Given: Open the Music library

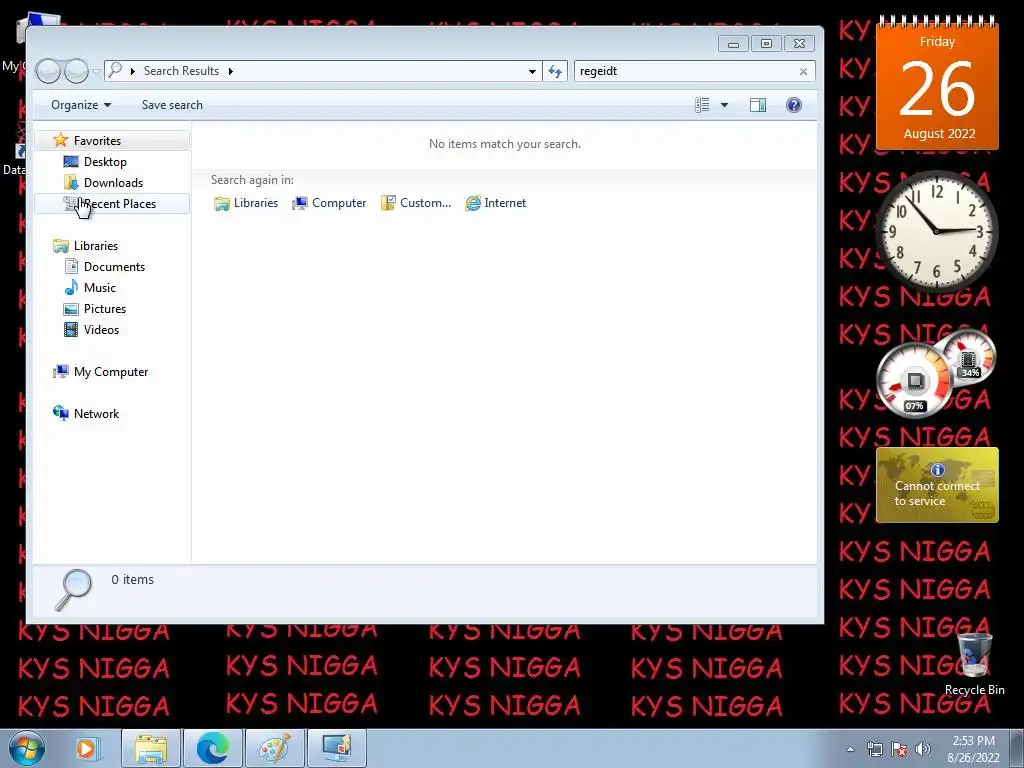Looking at the screenshot, I should pyautogui.click(x=99, y=287).
